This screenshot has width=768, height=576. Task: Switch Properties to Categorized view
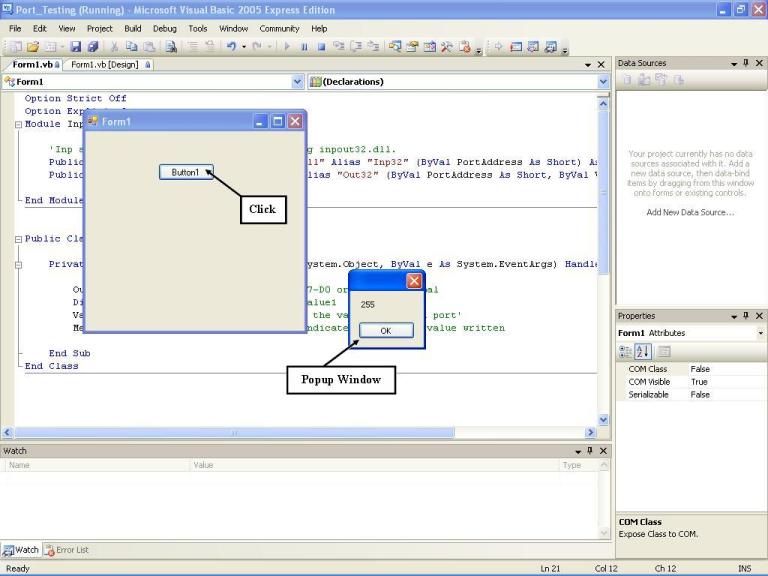(x=625, y=351)
